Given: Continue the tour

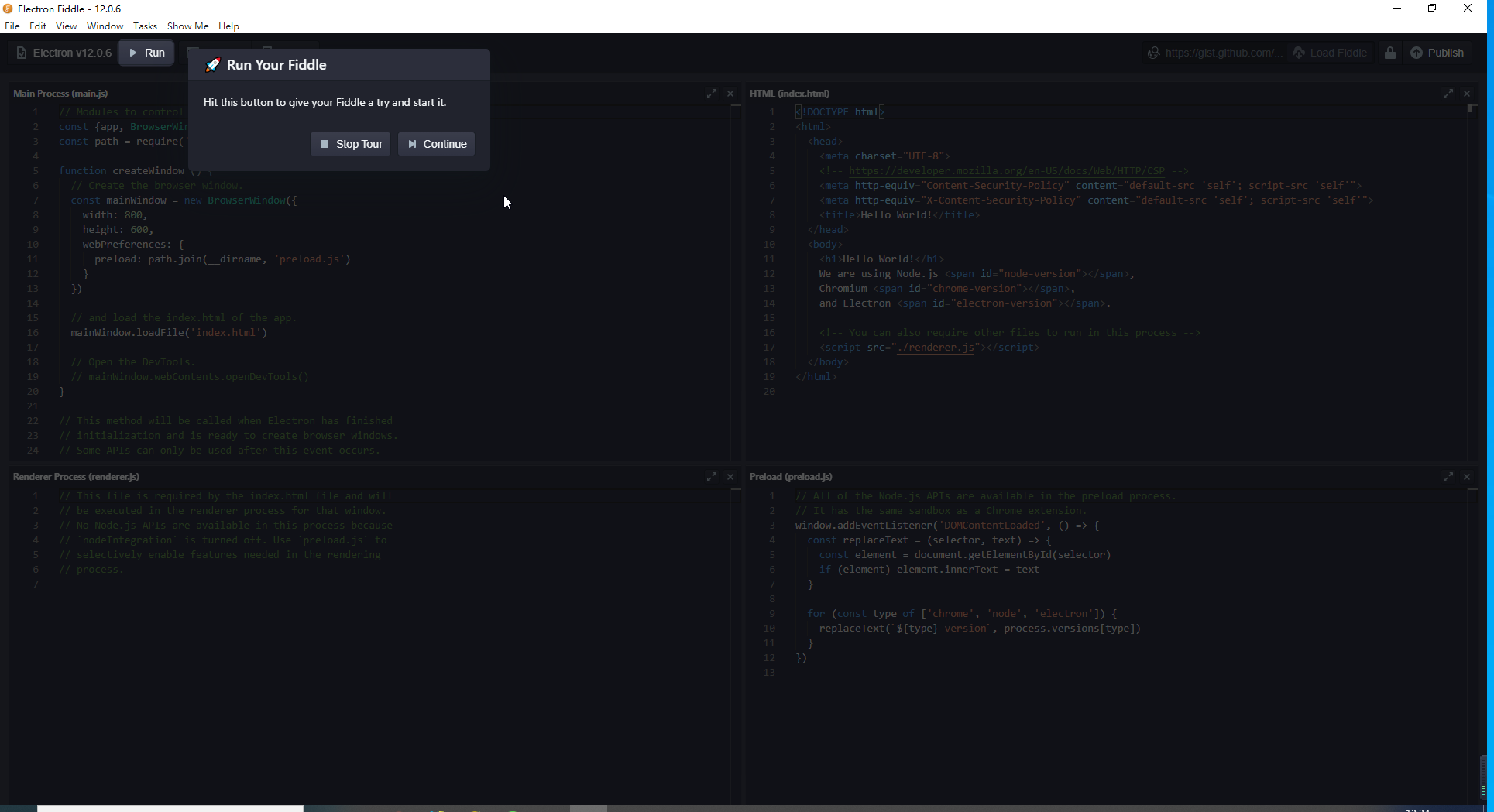Looking at the screenshot, I should click(437, 144).
